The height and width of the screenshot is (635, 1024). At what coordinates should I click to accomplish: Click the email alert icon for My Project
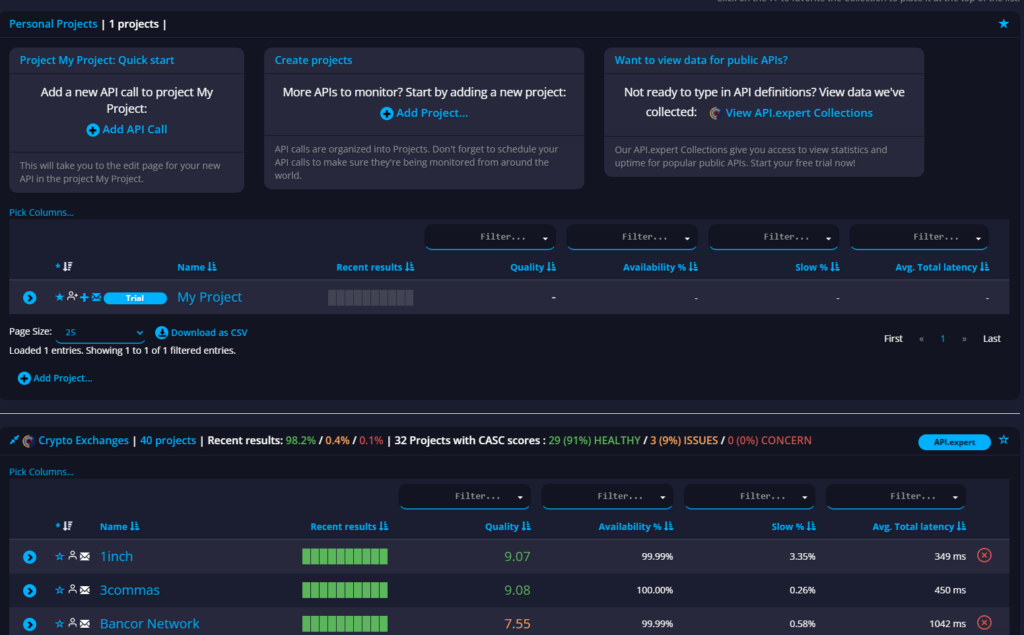coord(96,297)
